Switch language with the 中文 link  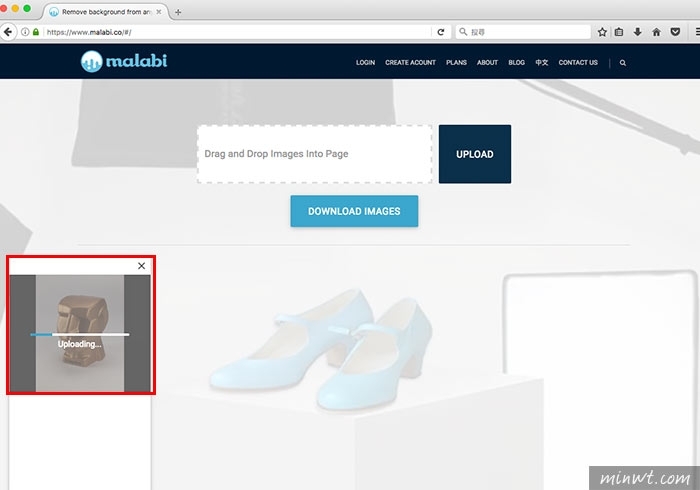pos(542,62)
